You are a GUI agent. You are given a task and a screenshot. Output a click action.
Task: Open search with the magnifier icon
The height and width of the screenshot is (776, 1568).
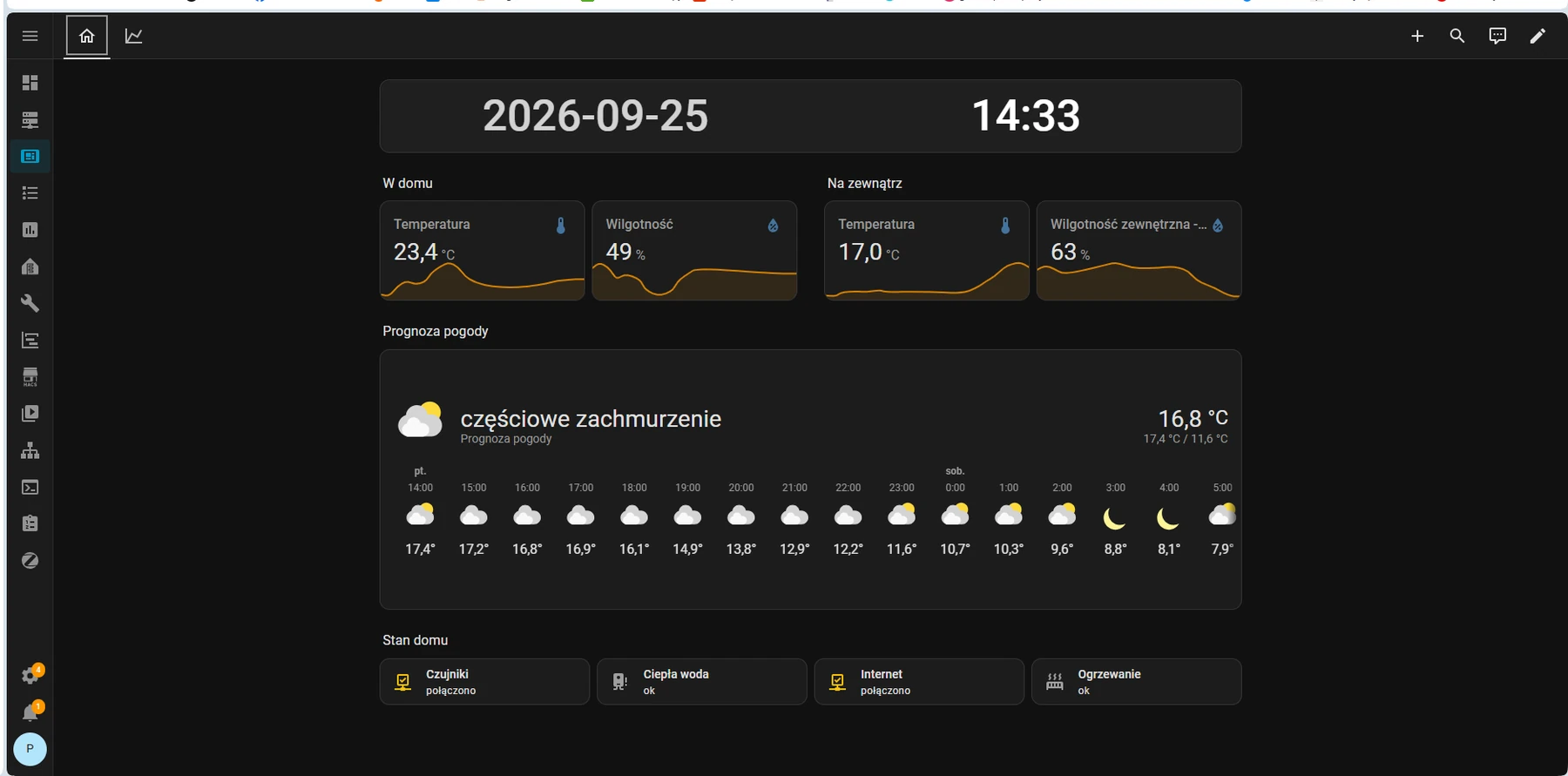tap(1457, 36)
